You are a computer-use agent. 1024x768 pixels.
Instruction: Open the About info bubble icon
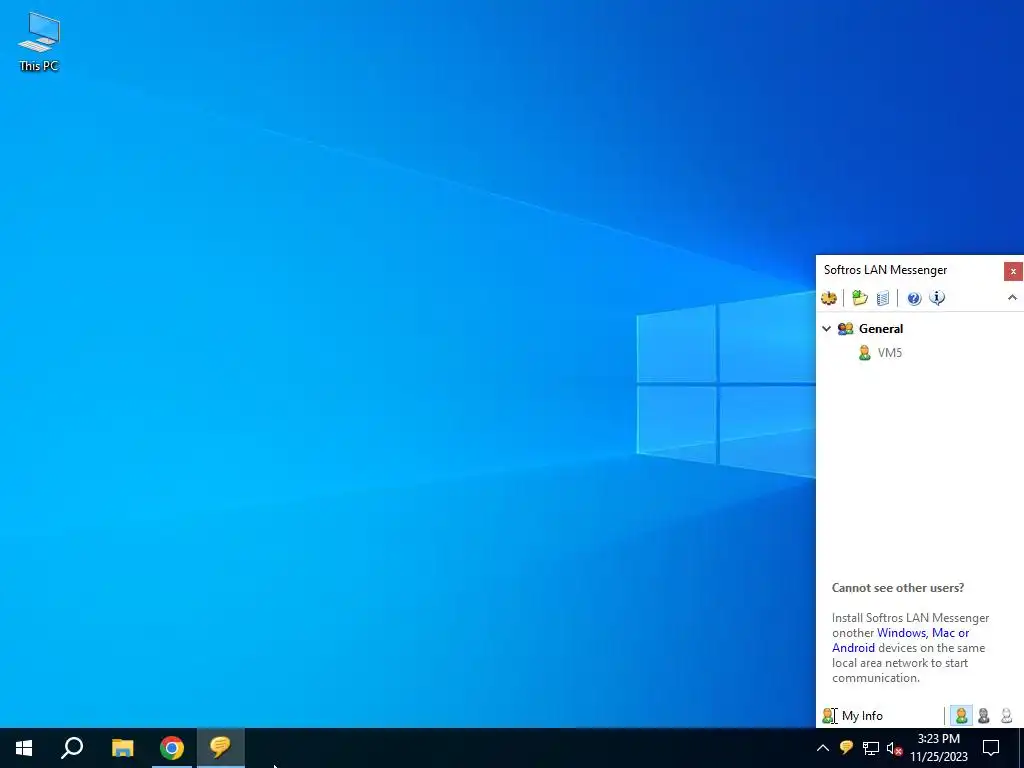point(937,298)
